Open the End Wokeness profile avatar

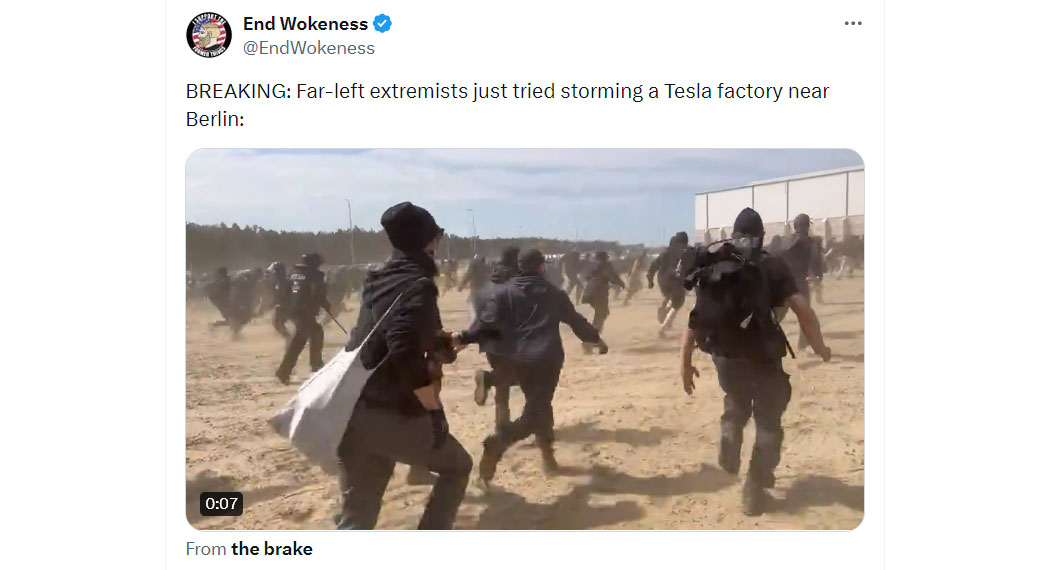209,35
